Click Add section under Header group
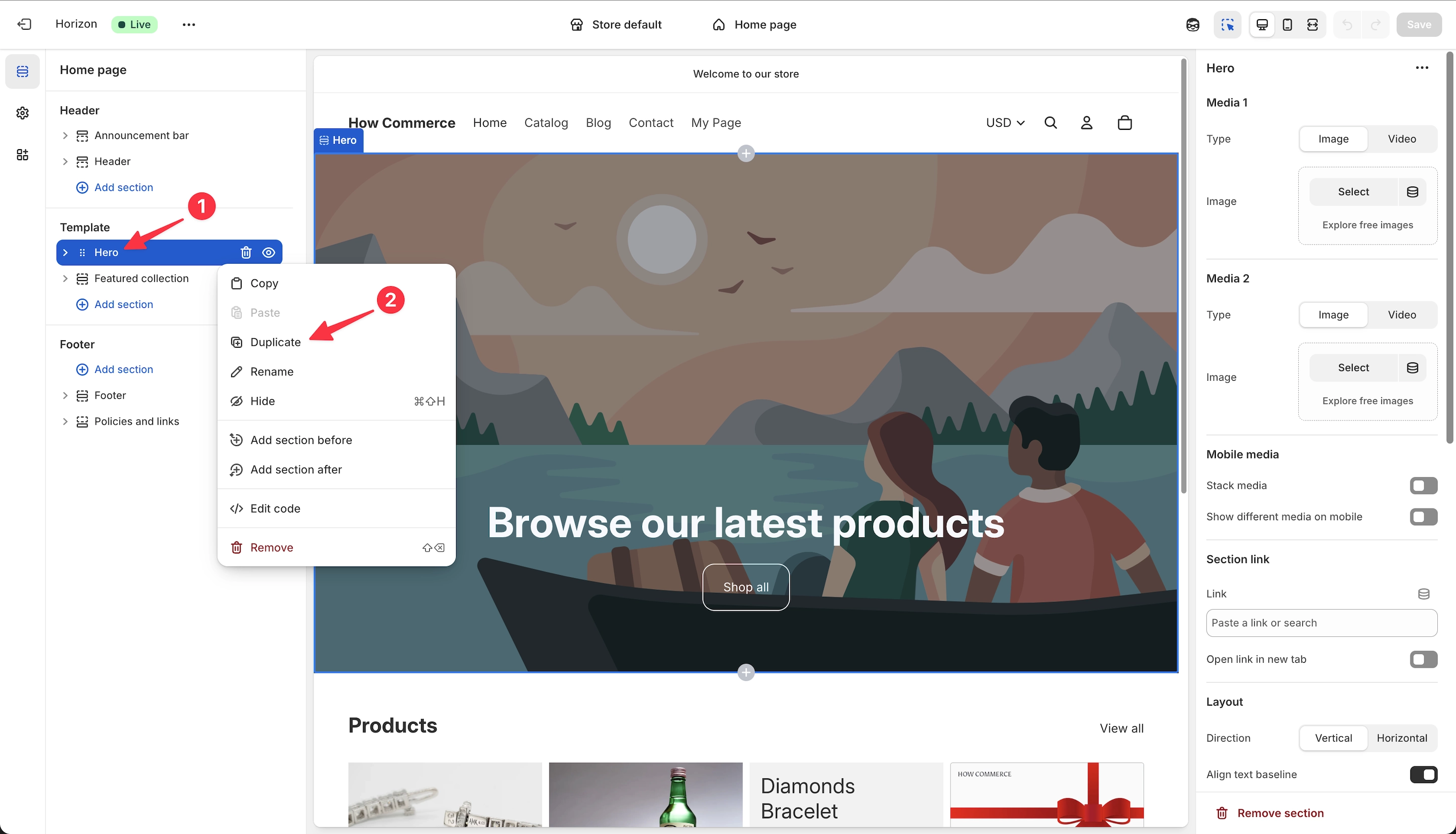 coord(115,188)
